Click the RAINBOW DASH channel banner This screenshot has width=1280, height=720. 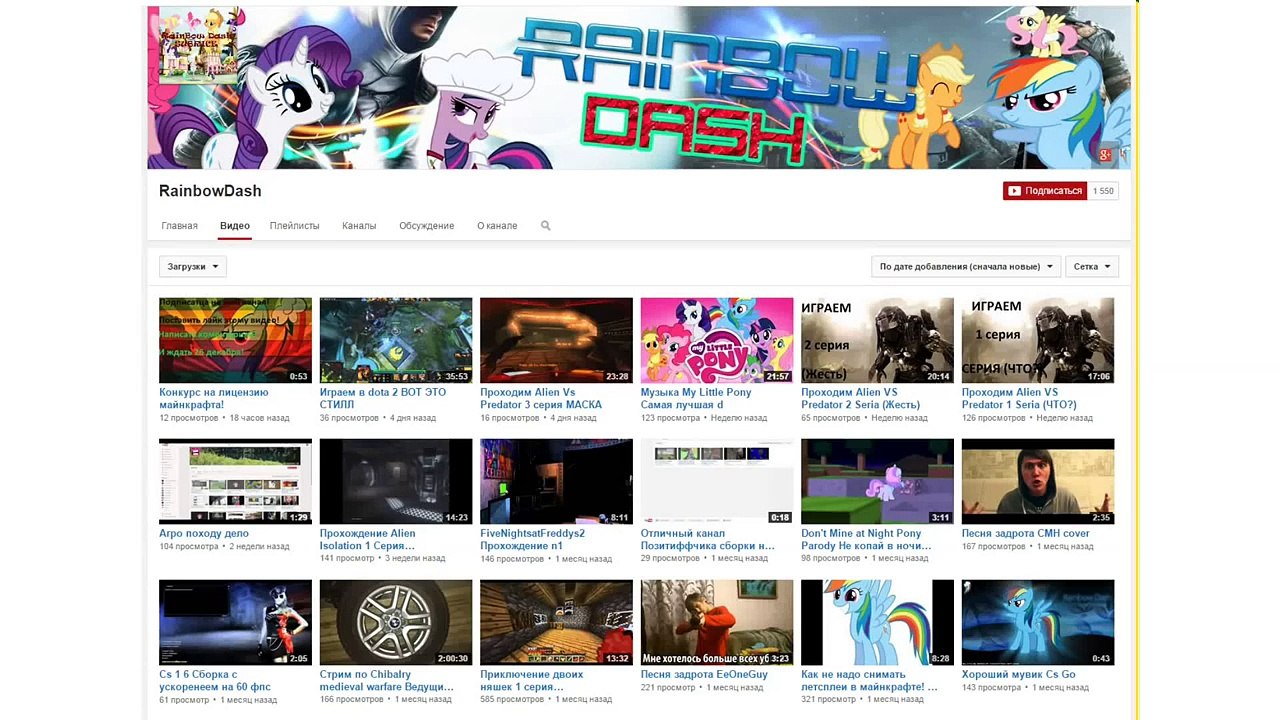pyautogui.click(x=639, y=87)
